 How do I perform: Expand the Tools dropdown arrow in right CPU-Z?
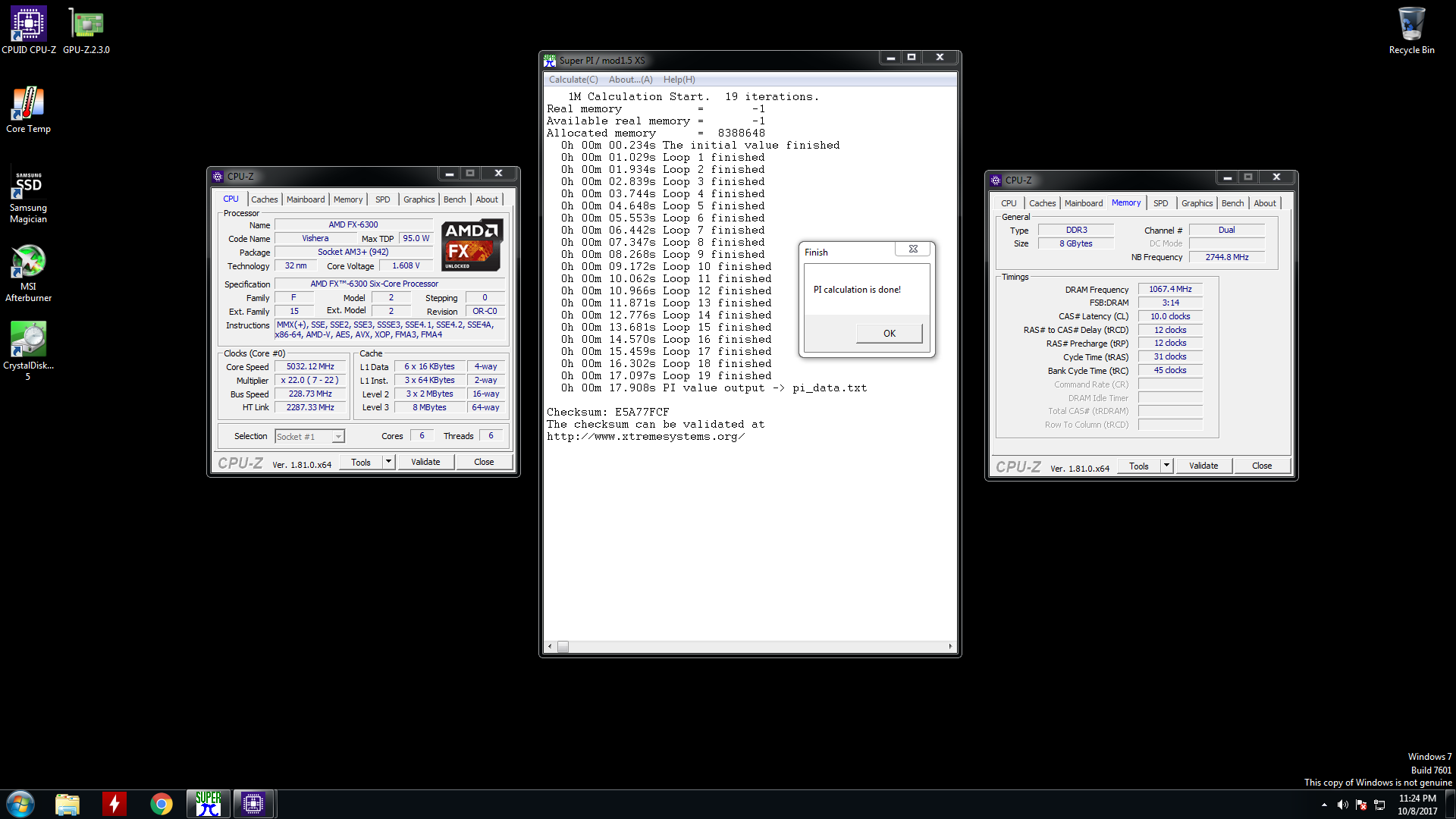pos(1167,466)
